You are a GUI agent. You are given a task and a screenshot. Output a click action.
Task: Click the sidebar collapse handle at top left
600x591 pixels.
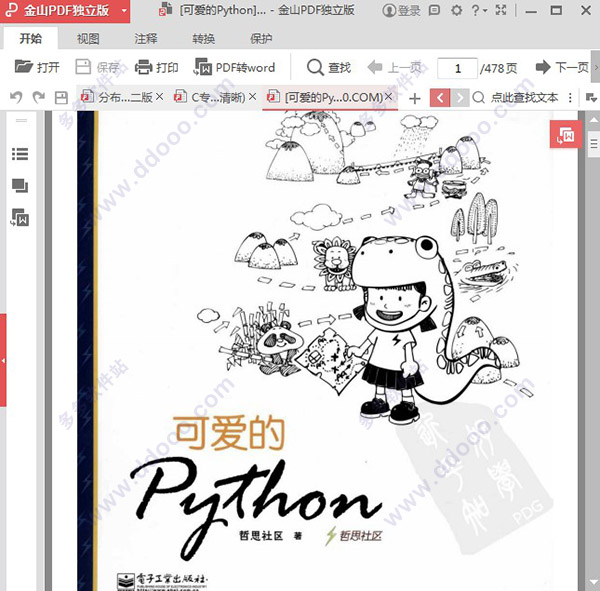click(21, 120)
